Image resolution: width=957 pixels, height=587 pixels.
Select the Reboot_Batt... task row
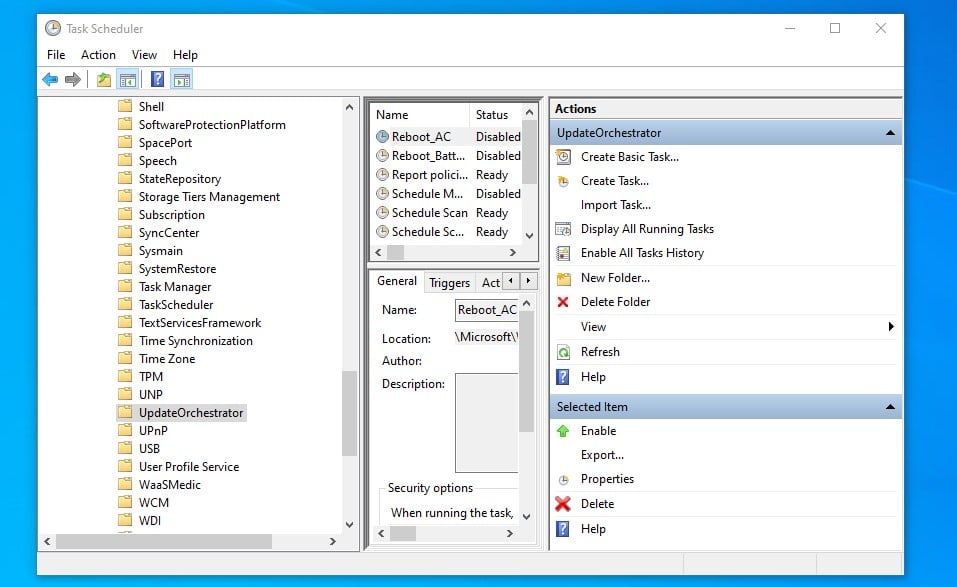[448, 156]
